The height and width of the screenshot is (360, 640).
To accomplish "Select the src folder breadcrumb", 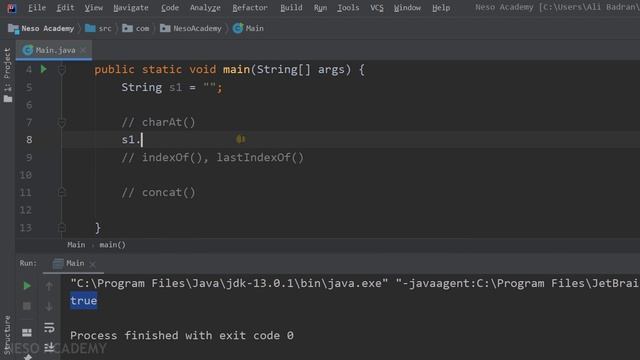I will pyautogui.click(x=98, y=28).
